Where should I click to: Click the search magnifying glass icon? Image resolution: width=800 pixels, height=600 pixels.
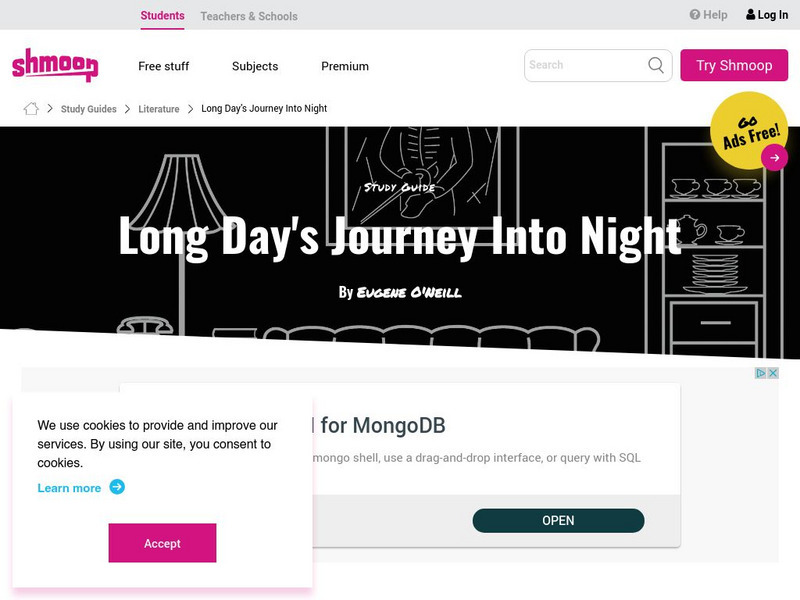[655, 65]
